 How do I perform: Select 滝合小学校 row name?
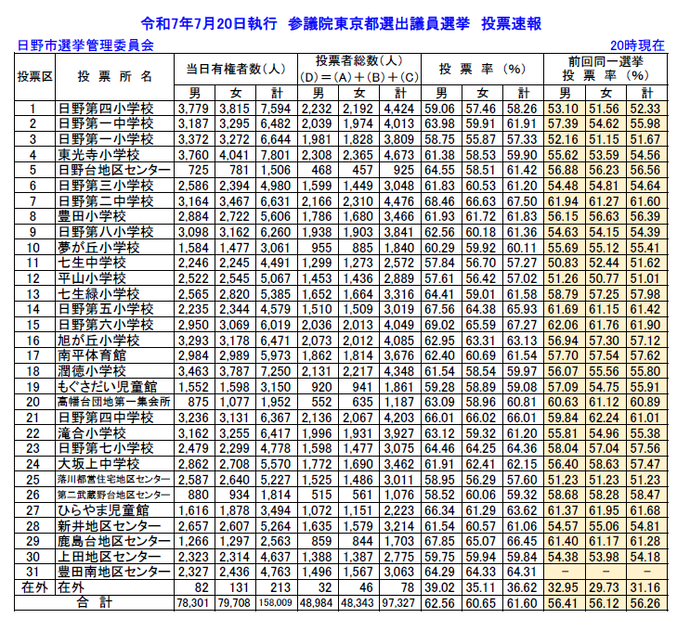(x=92, y=433)
